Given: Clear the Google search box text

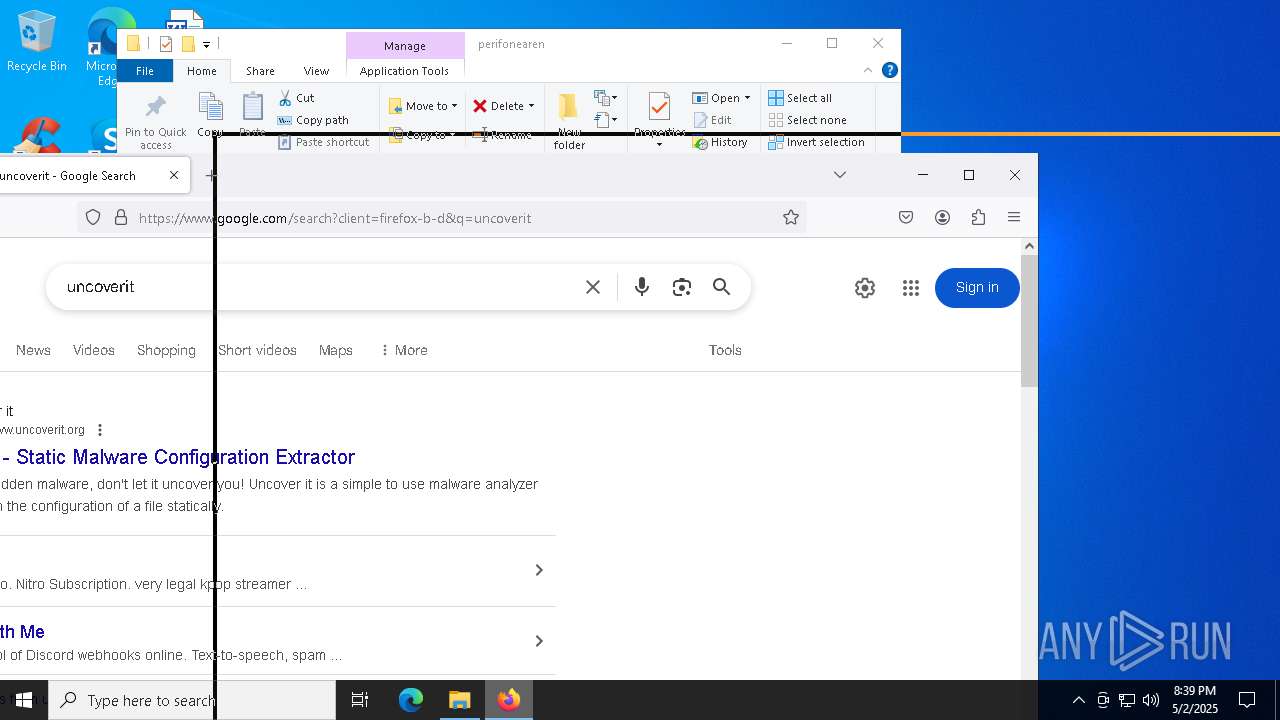Looking at the screenshot, I should pyautogui.click(x=593, y=287).
